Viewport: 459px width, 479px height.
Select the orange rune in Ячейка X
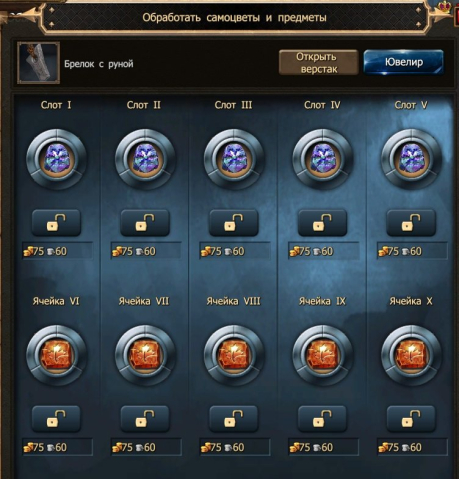[411, 355]
